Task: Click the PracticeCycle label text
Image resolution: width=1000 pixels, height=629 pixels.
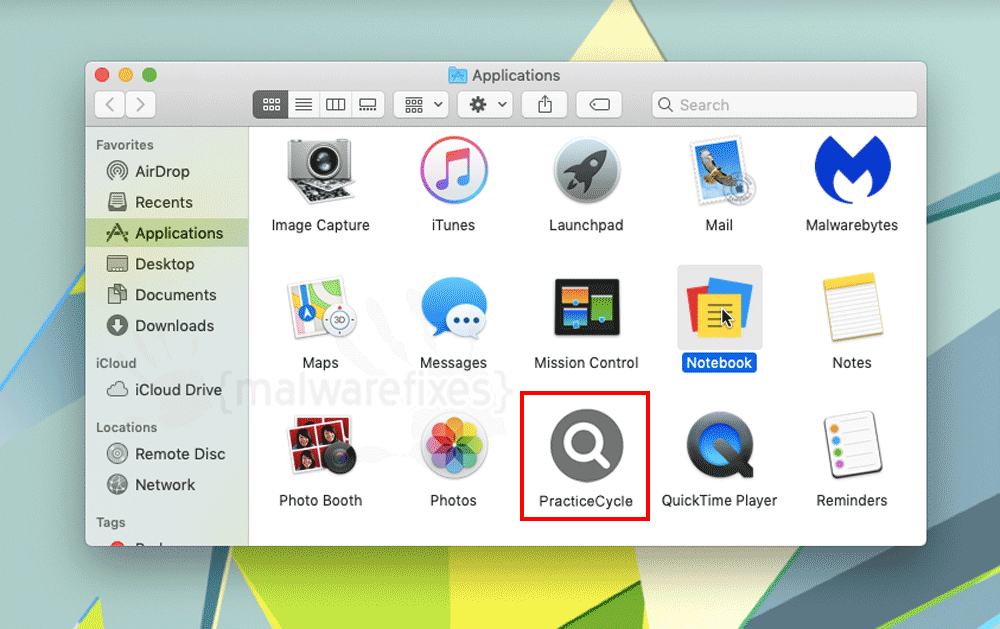Action: (586, 501)
